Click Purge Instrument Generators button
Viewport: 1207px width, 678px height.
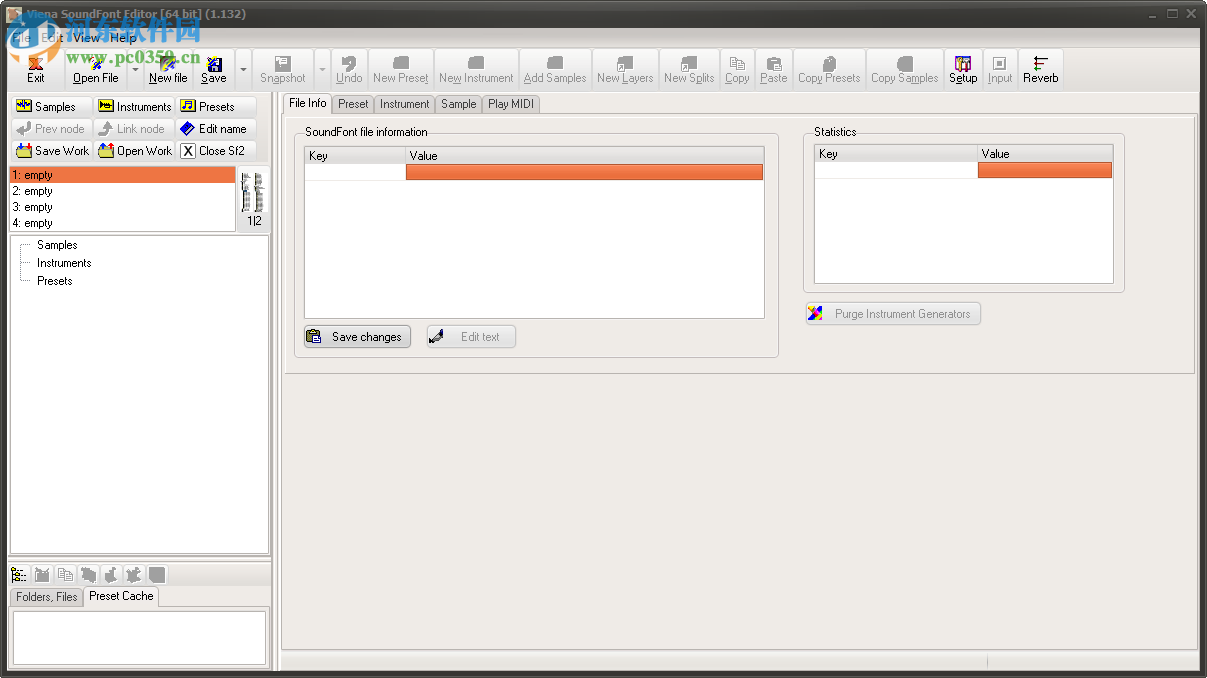pyautogui.click(x=893, y=314)
